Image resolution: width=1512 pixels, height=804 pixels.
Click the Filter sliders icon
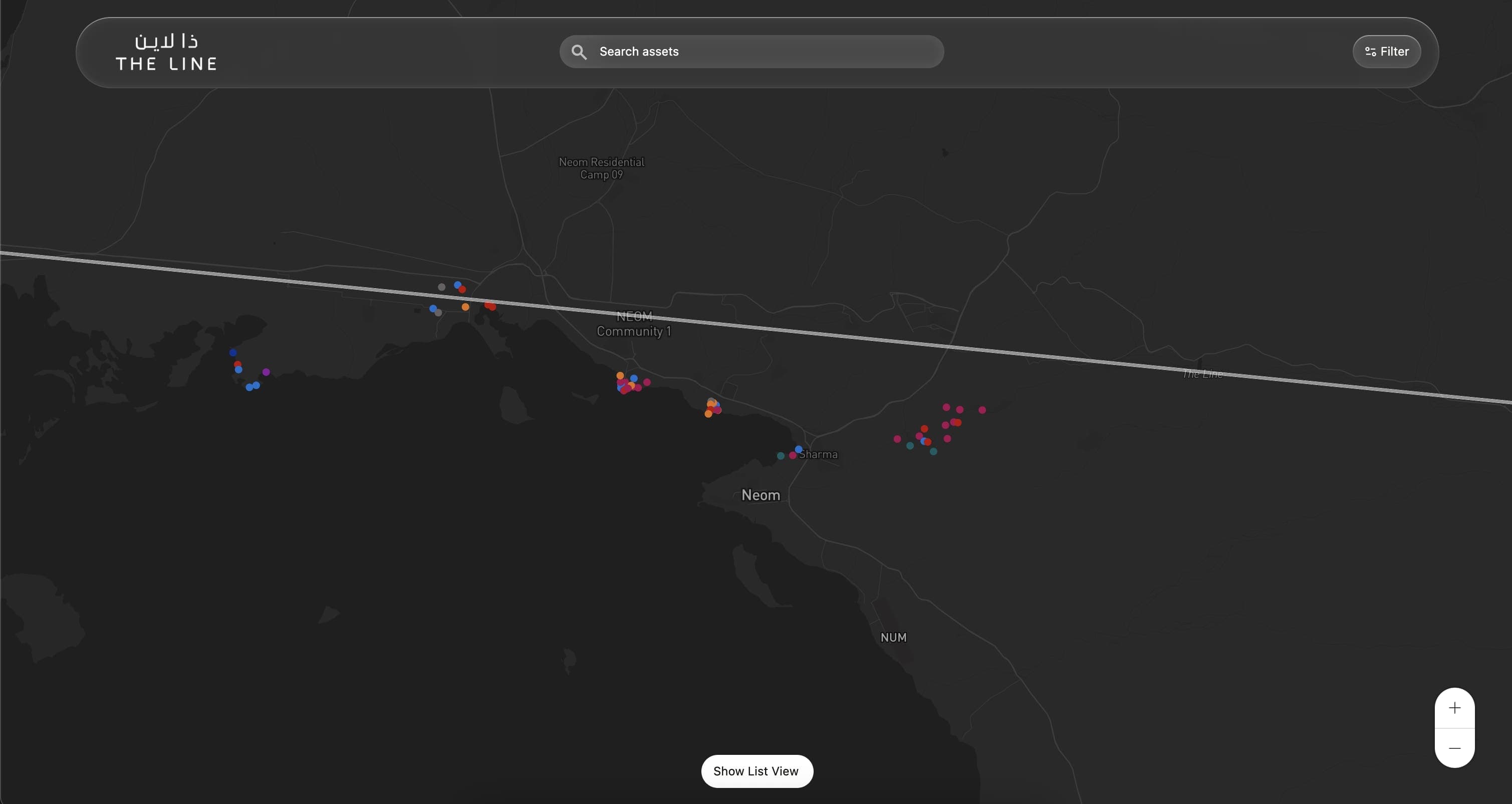pyautogui.click(x=1370, y=51)
